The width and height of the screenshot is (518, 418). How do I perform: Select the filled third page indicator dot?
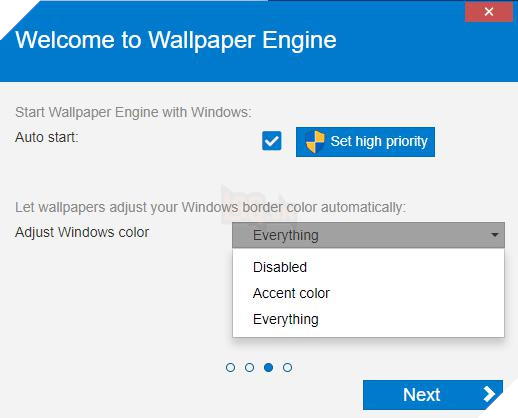click(x=268, y=368)
